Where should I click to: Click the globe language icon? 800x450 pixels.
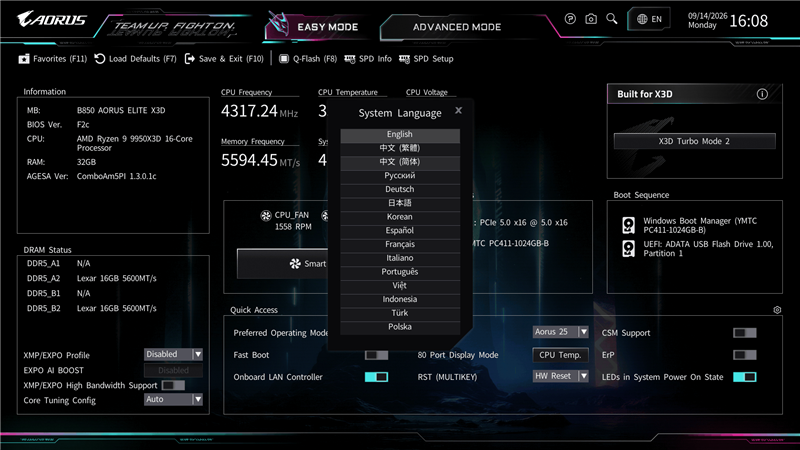coord(642,19)
